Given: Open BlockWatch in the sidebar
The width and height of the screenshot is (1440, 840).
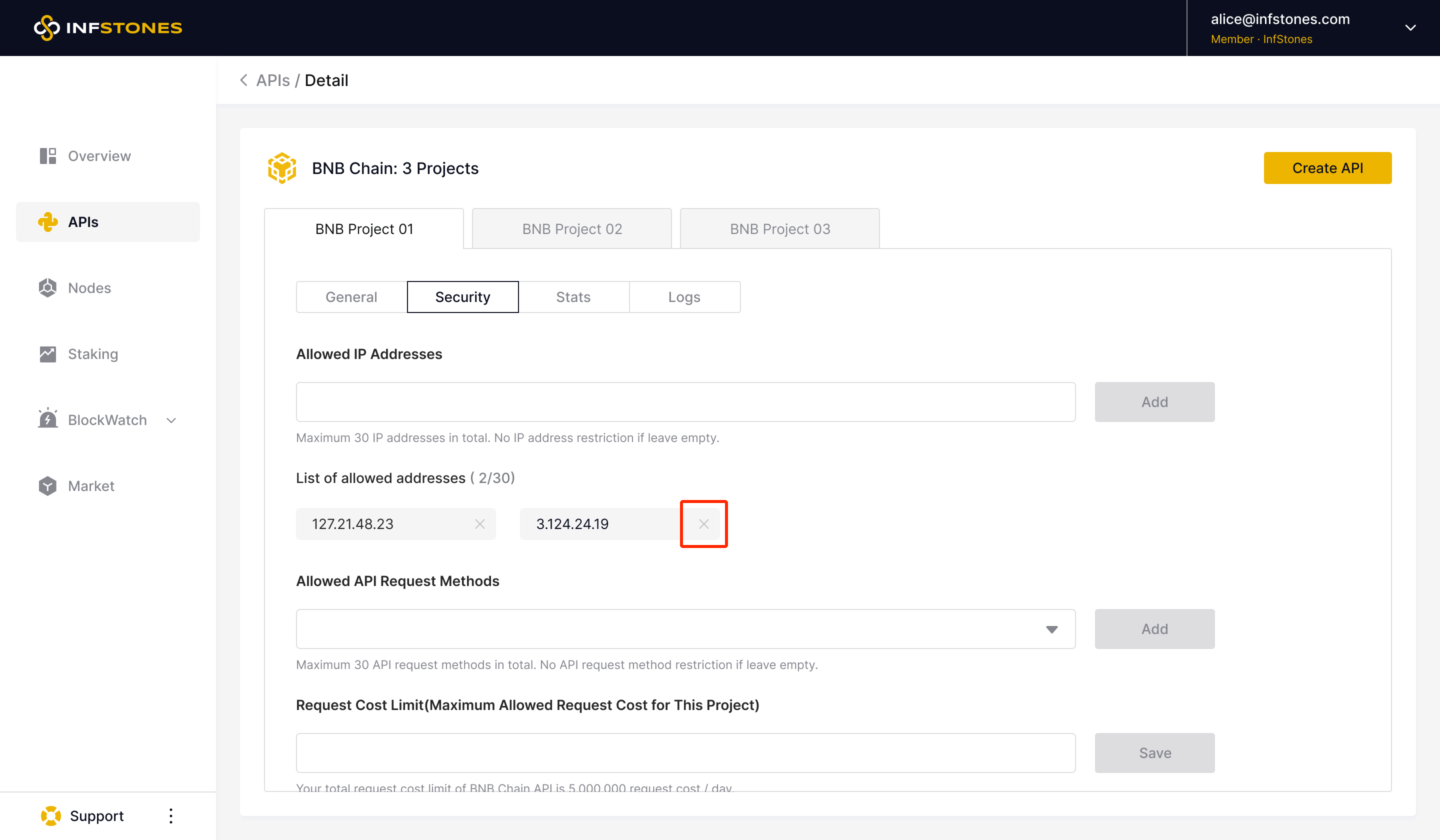Looking at the screenshot, I should [108, 420].
